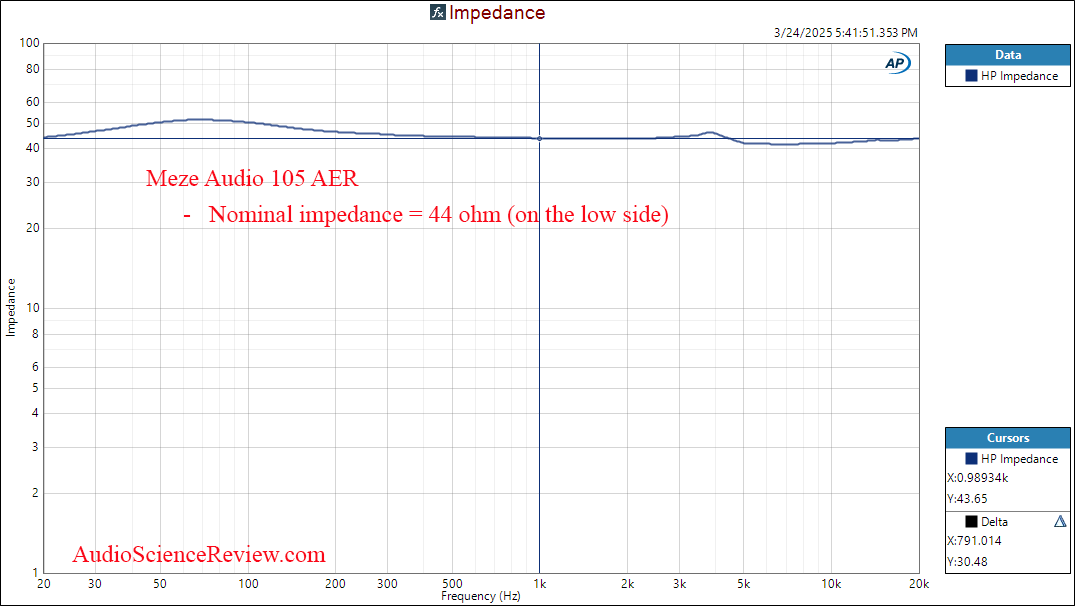Image resolution: width=1075 pixels, height=606 pixels.
Task: Click the 1k frequency axis tick label
Action: 540,584
